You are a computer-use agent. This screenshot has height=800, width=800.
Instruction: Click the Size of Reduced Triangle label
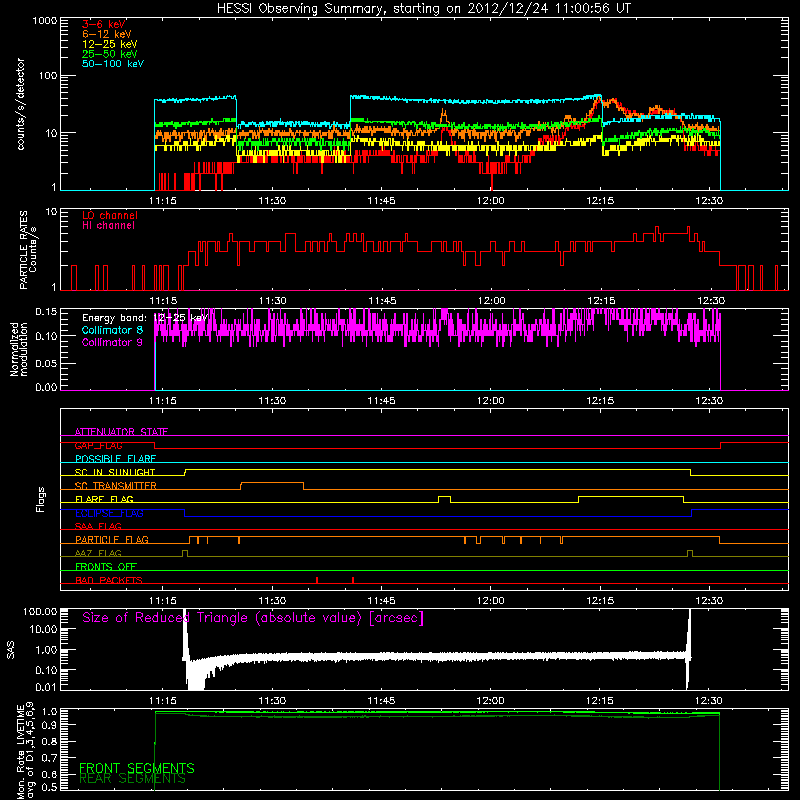coord(253,618)
